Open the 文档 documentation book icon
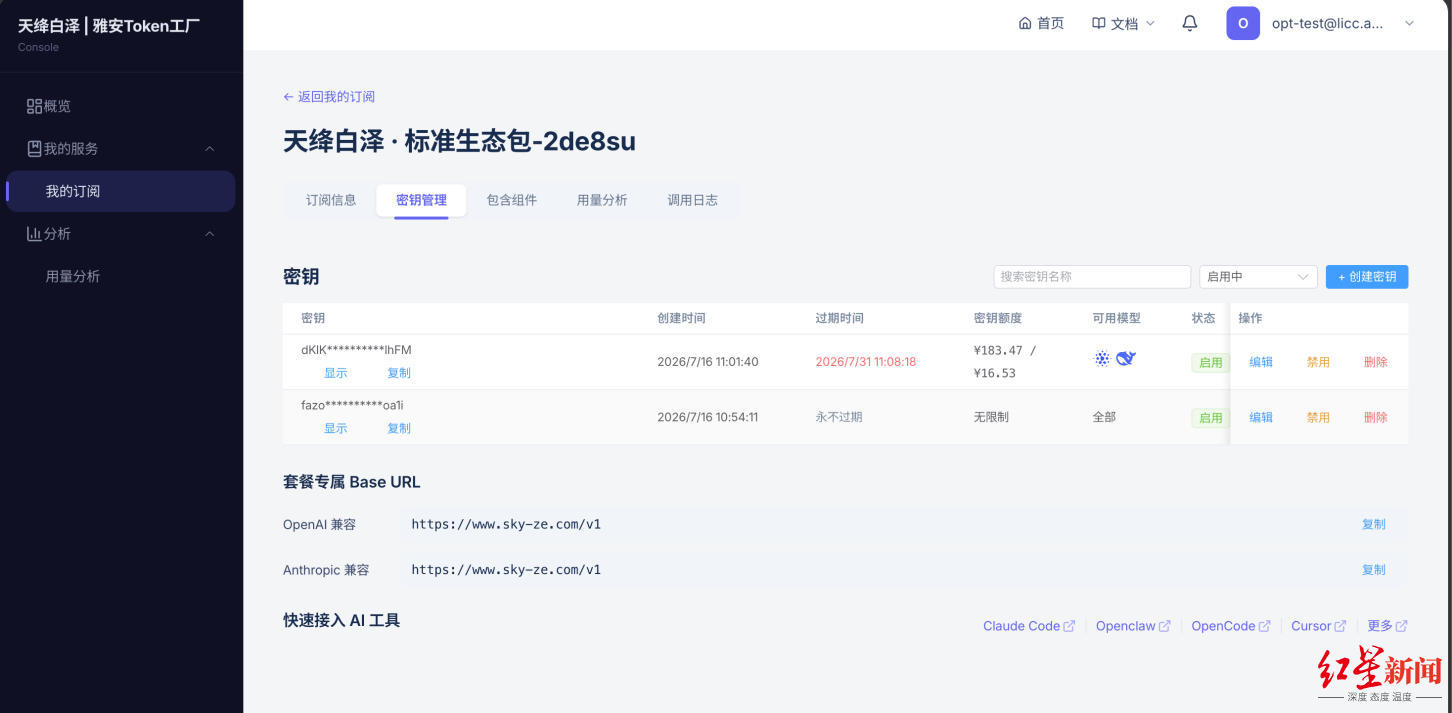Viewport: 1452px width, 713px height. 1099,23
